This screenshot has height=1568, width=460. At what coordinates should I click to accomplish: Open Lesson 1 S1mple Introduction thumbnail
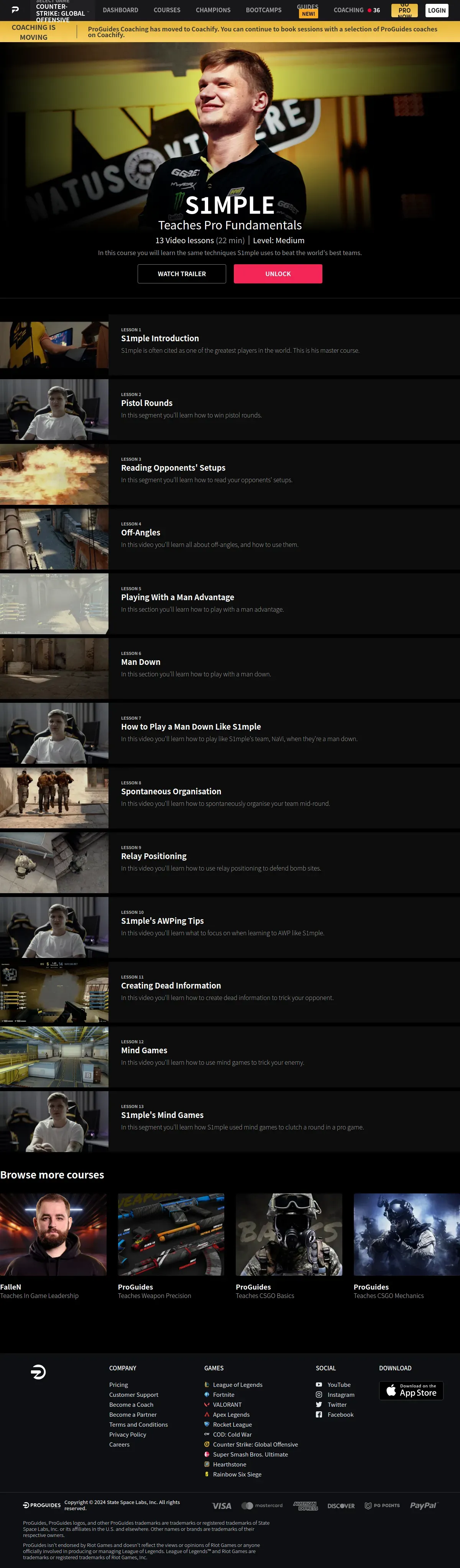pyautogui.click(x=54, y=345)
